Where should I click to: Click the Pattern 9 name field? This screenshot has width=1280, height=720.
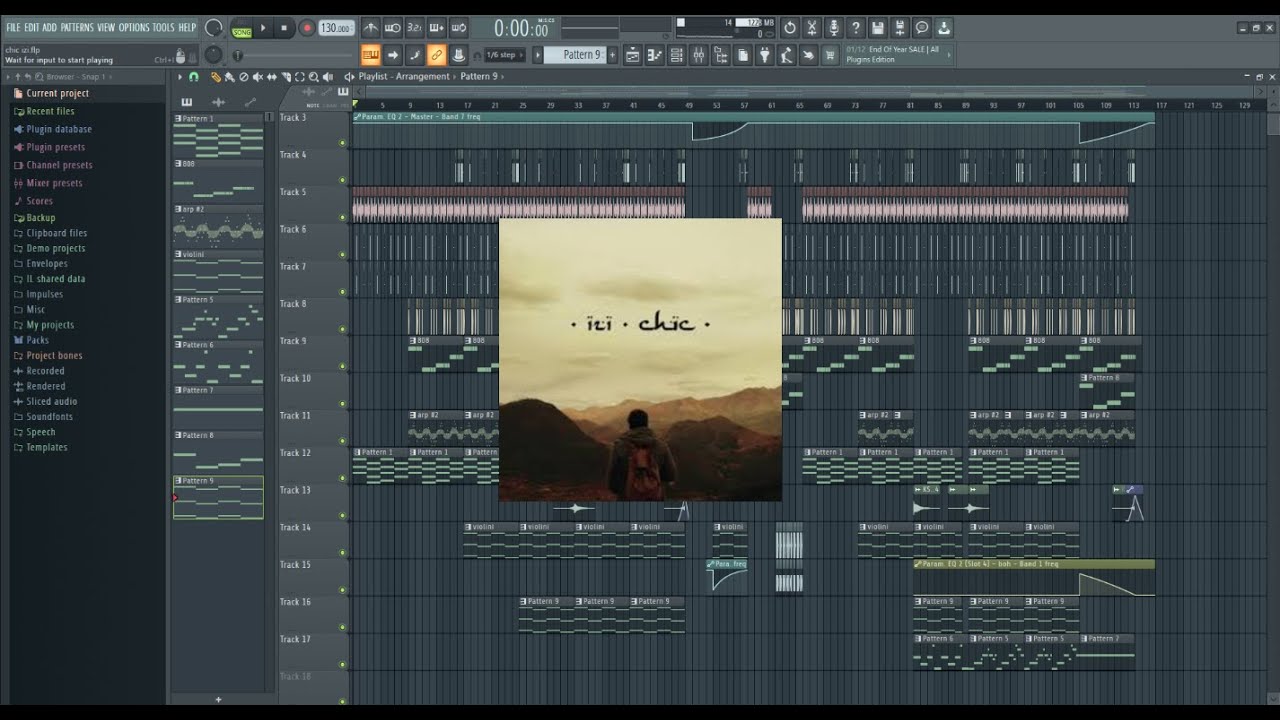coord(576,55)
